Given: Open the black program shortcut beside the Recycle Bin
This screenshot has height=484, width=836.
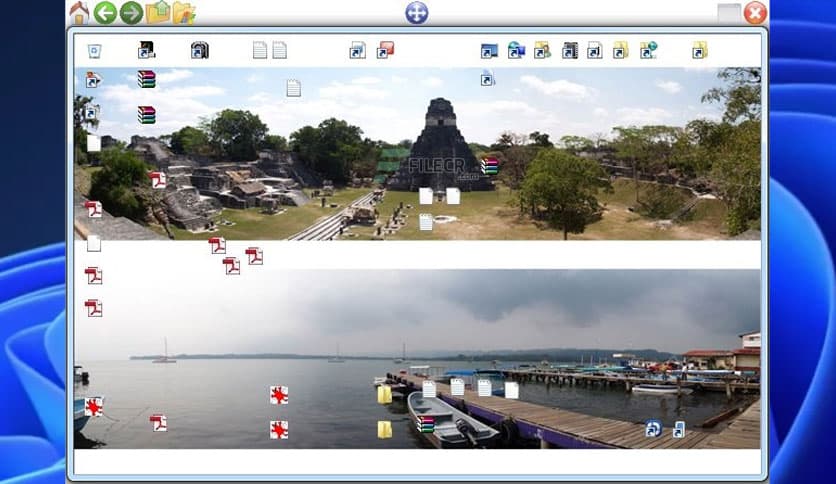Looking at the screenshot, I should point(146,50).
